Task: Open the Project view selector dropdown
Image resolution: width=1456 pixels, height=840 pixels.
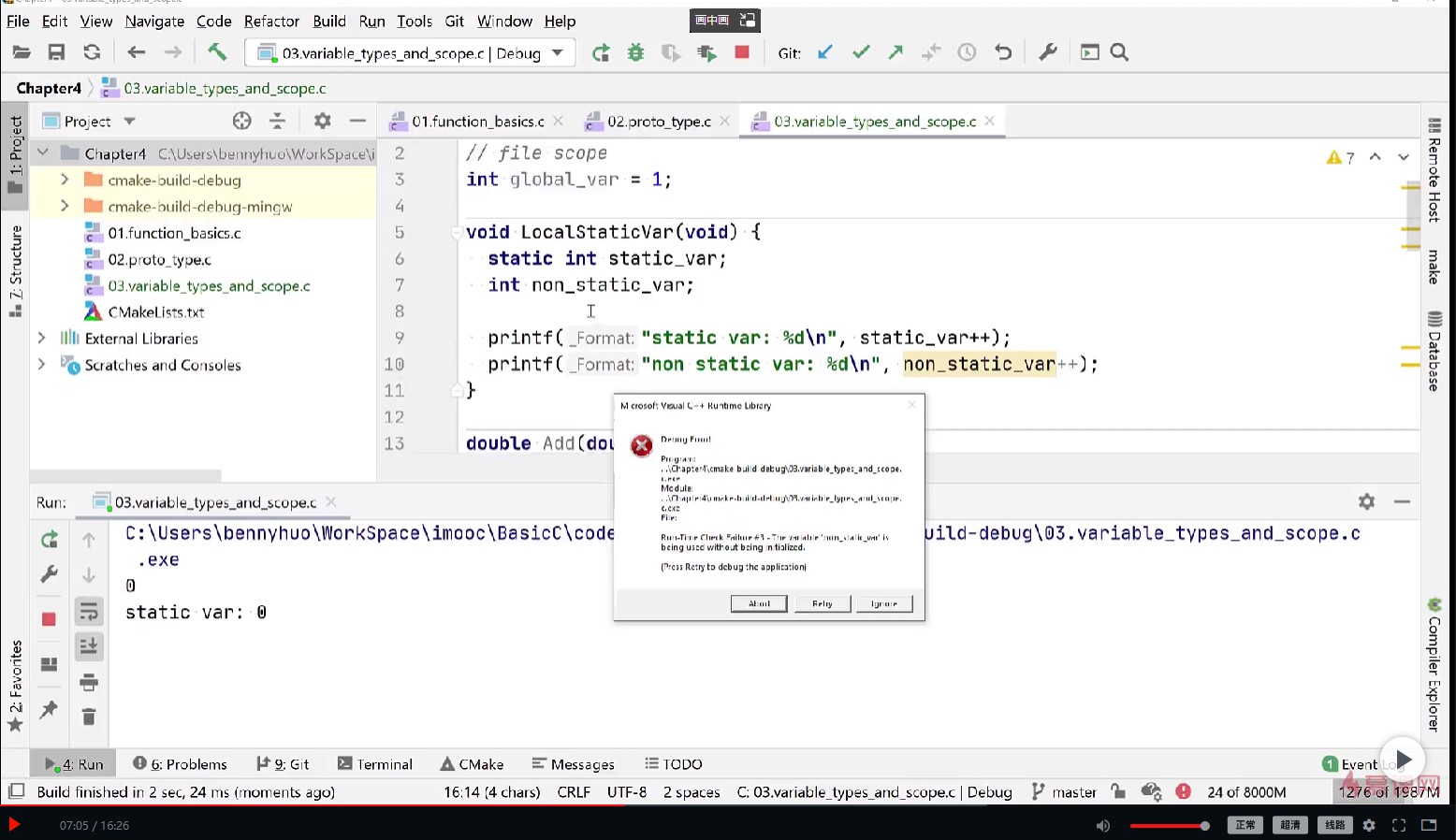Action: tap(130, 121)
